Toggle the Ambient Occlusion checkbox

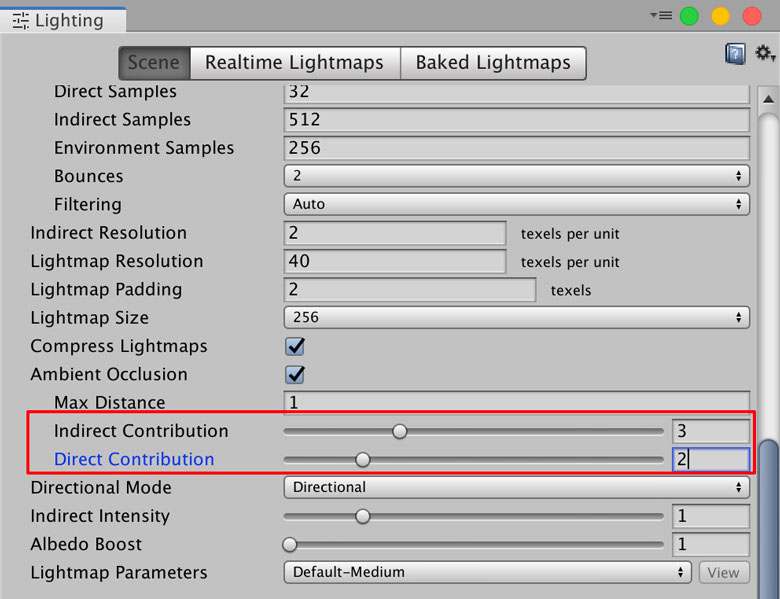pos(294,375)
